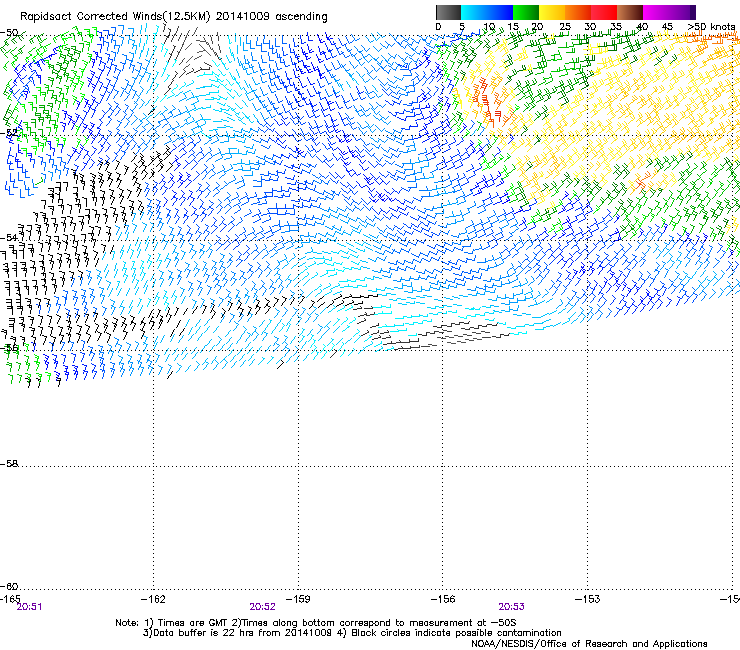The height and width of the screenshot is (650, 740).
Task: Click the brown 35-40 knots legend swatch
Action: 630,12
